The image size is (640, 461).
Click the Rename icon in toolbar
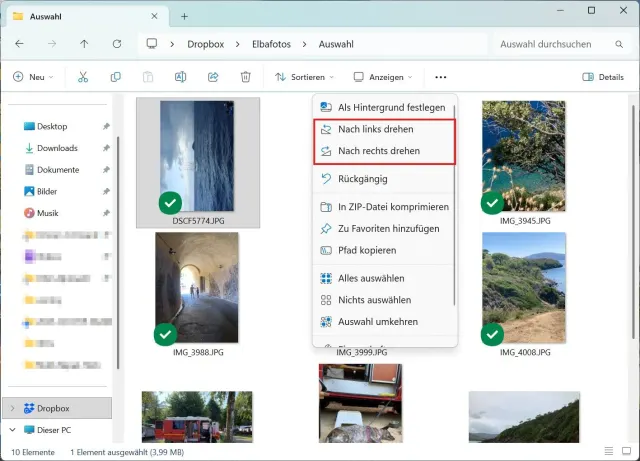pos(181,77)
